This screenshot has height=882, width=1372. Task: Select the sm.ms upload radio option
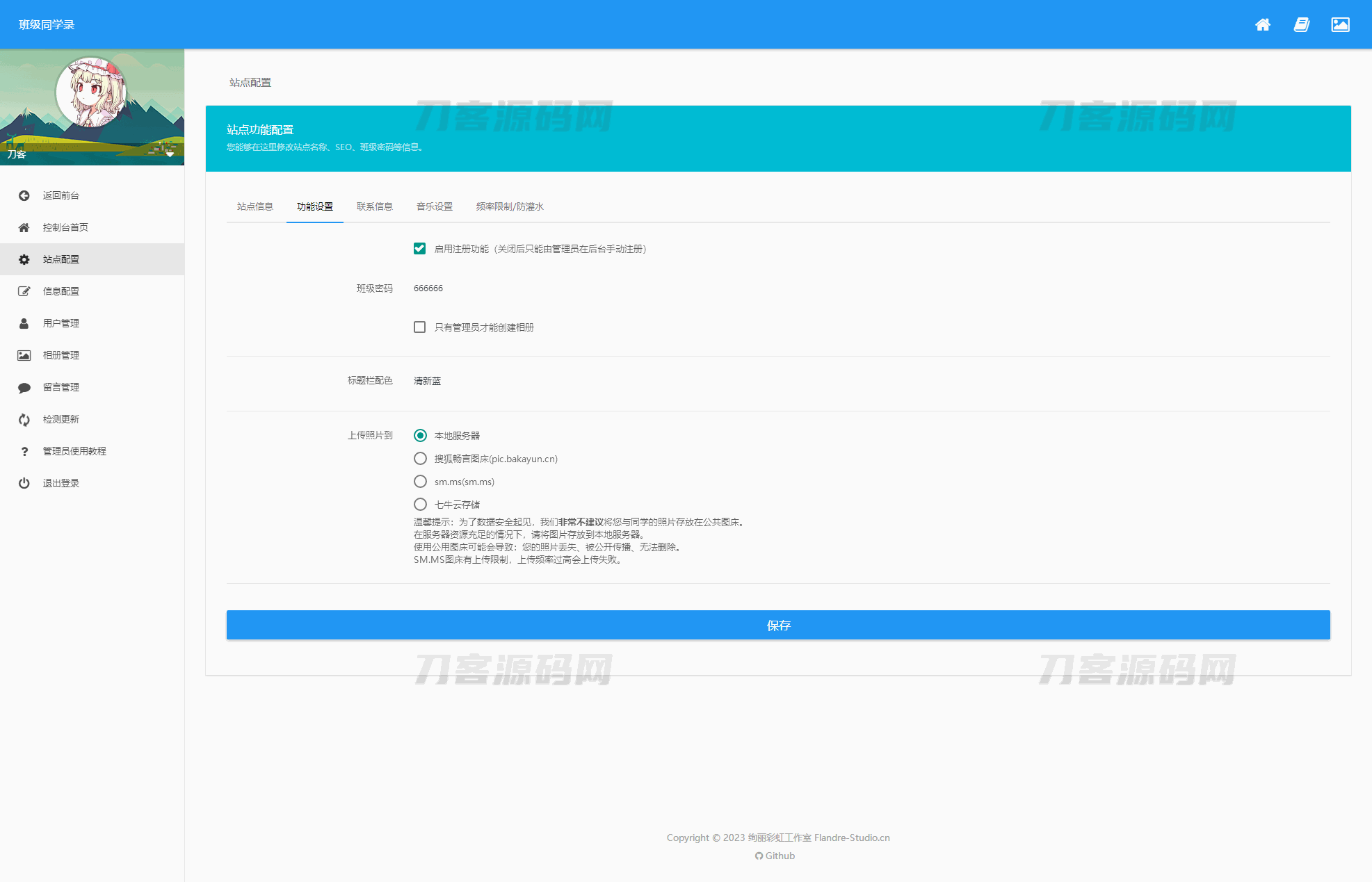420,482
